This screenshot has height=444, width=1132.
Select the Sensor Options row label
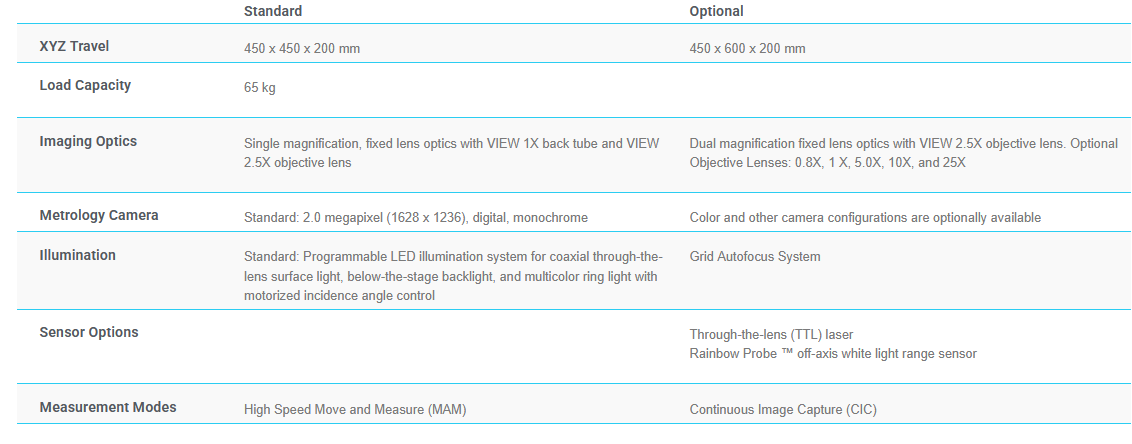point(89,332)
